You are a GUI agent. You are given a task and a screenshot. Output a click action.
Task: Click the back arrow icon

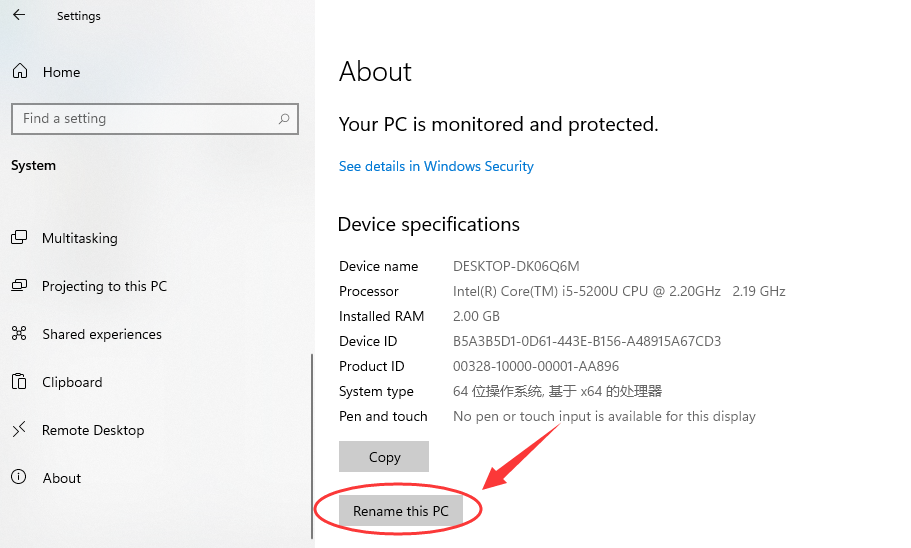click(19, 15)
